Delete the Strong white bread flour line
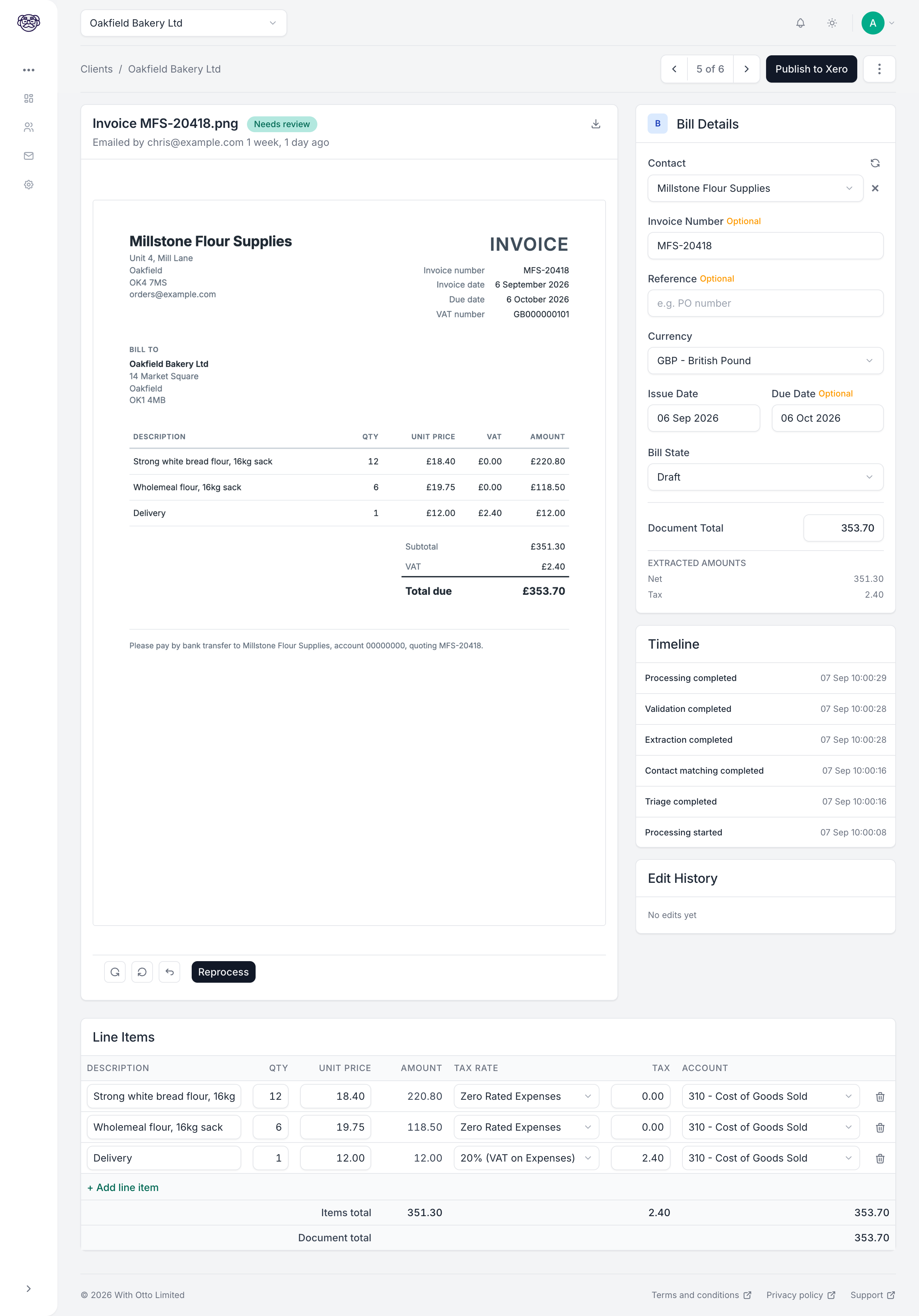This screenshot has height=1316, width=919. pyautogui.click(x=880, y=1097)
